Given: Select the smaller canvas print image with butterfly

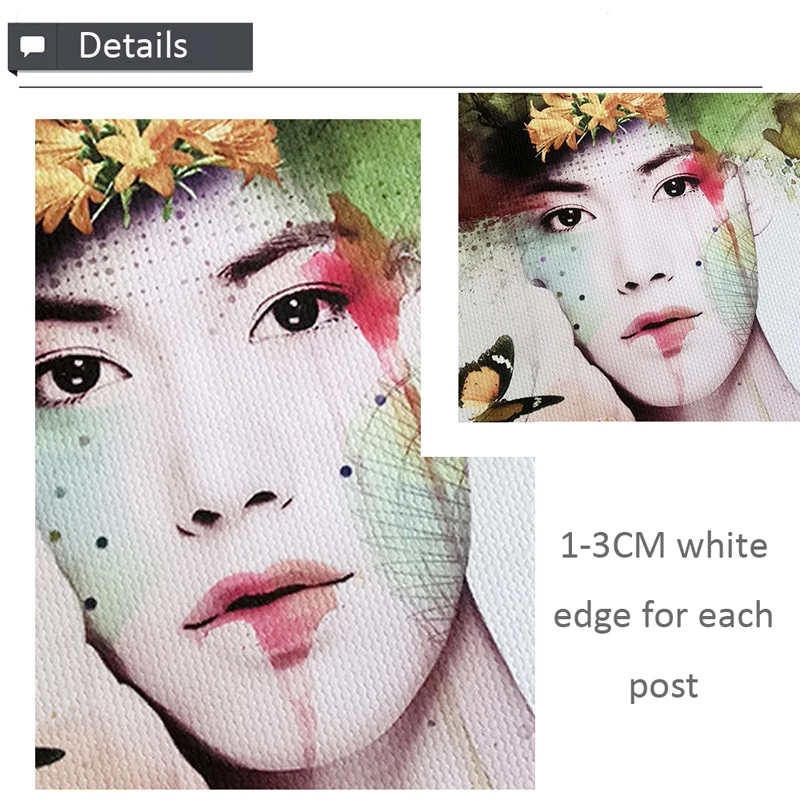Looking at the screenshot, I should (x=629, y=257).
